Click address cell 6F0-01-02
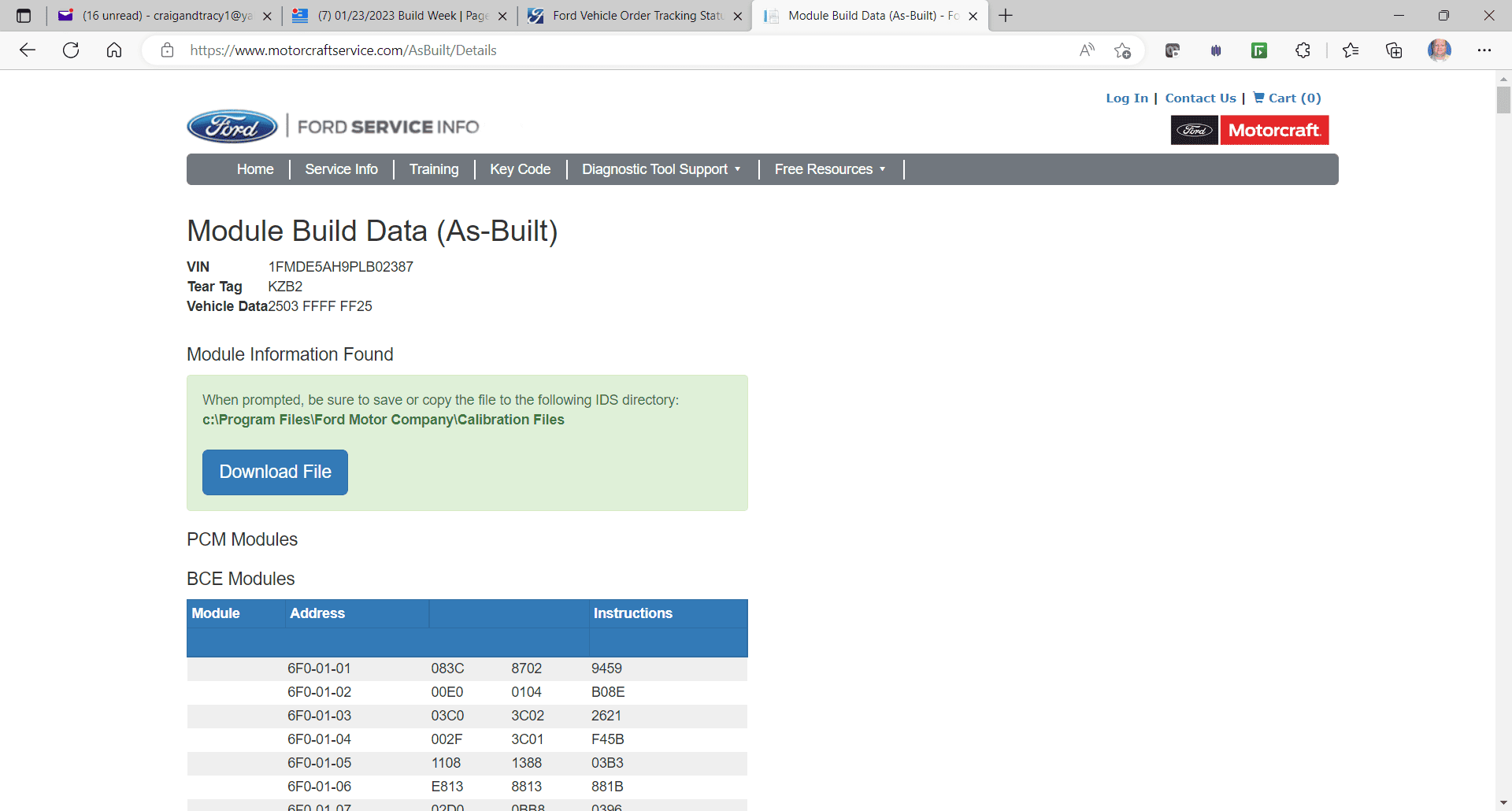The image size is (1512, 811). [319, 692]
